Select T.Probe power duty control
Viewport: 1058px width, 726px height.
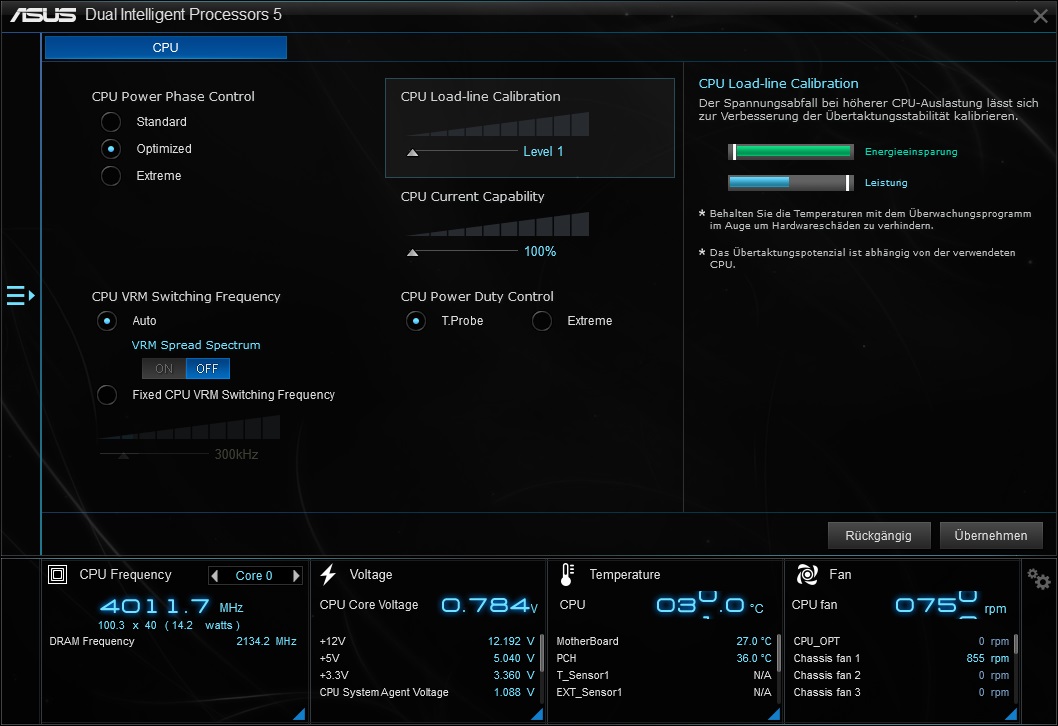[x=416, y=320]
